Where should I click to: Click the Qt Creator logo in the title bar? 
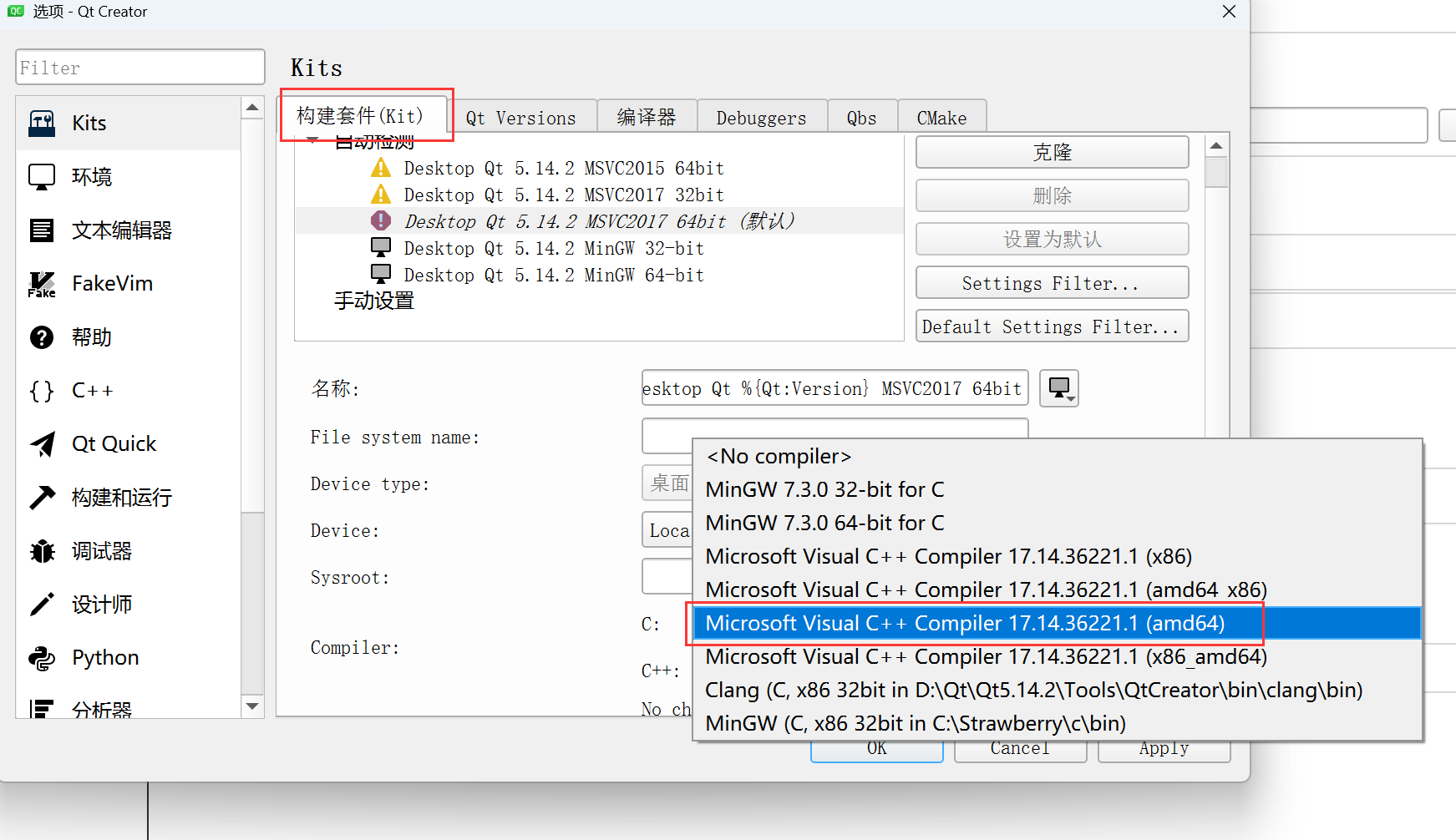(16, 11)
